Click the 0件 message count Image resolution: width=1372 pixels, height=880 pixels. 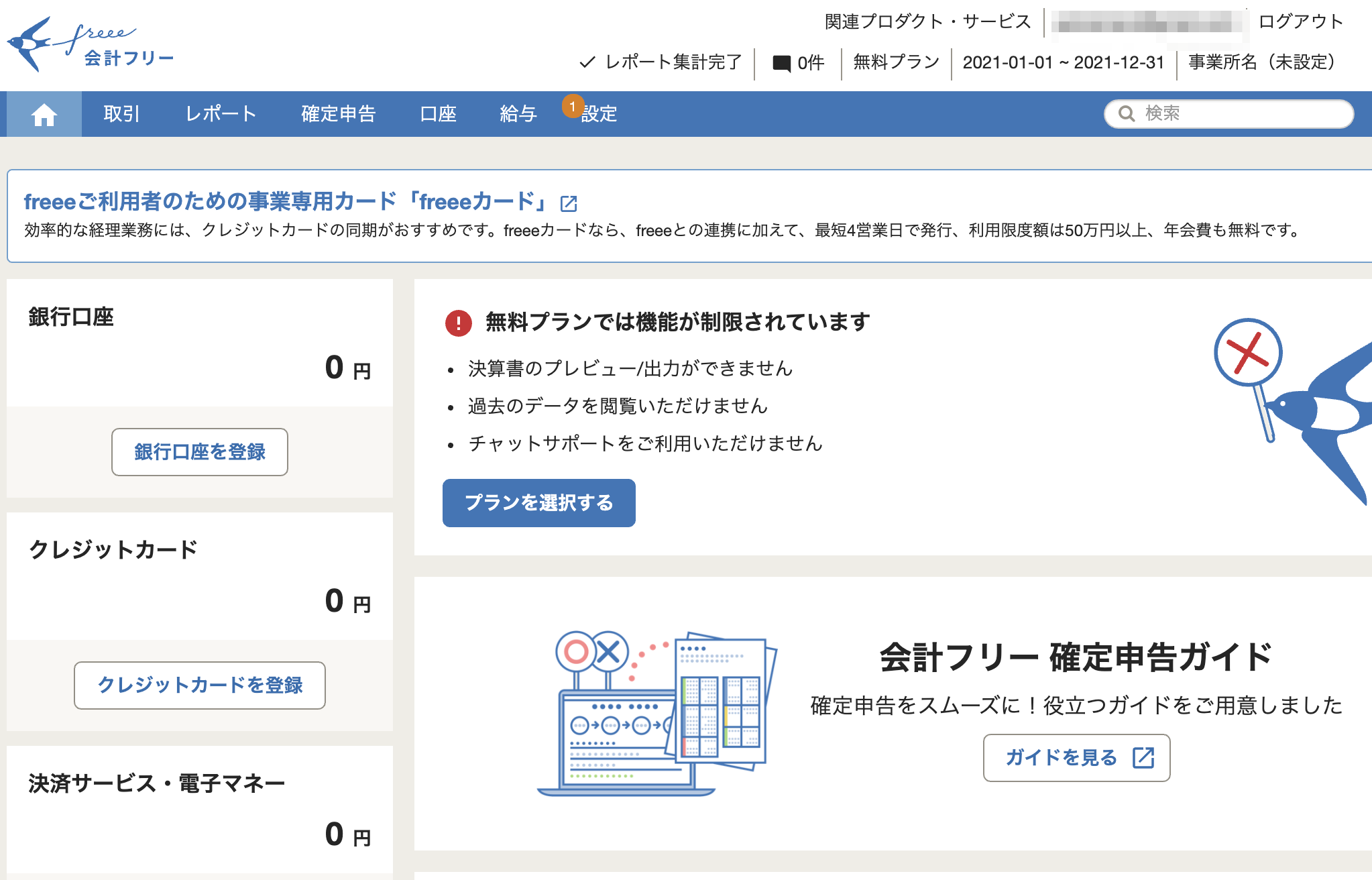[x=811, y=63]
